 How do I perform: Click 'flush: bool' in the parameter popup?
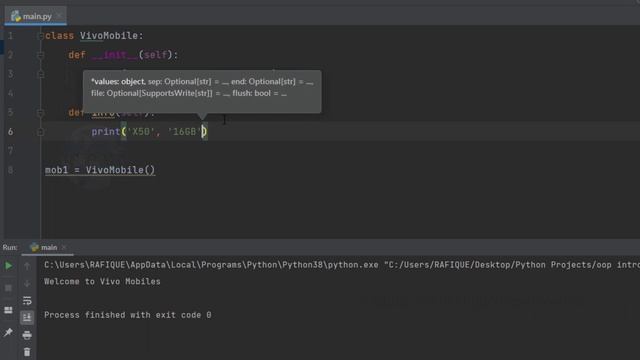[251, 93]
